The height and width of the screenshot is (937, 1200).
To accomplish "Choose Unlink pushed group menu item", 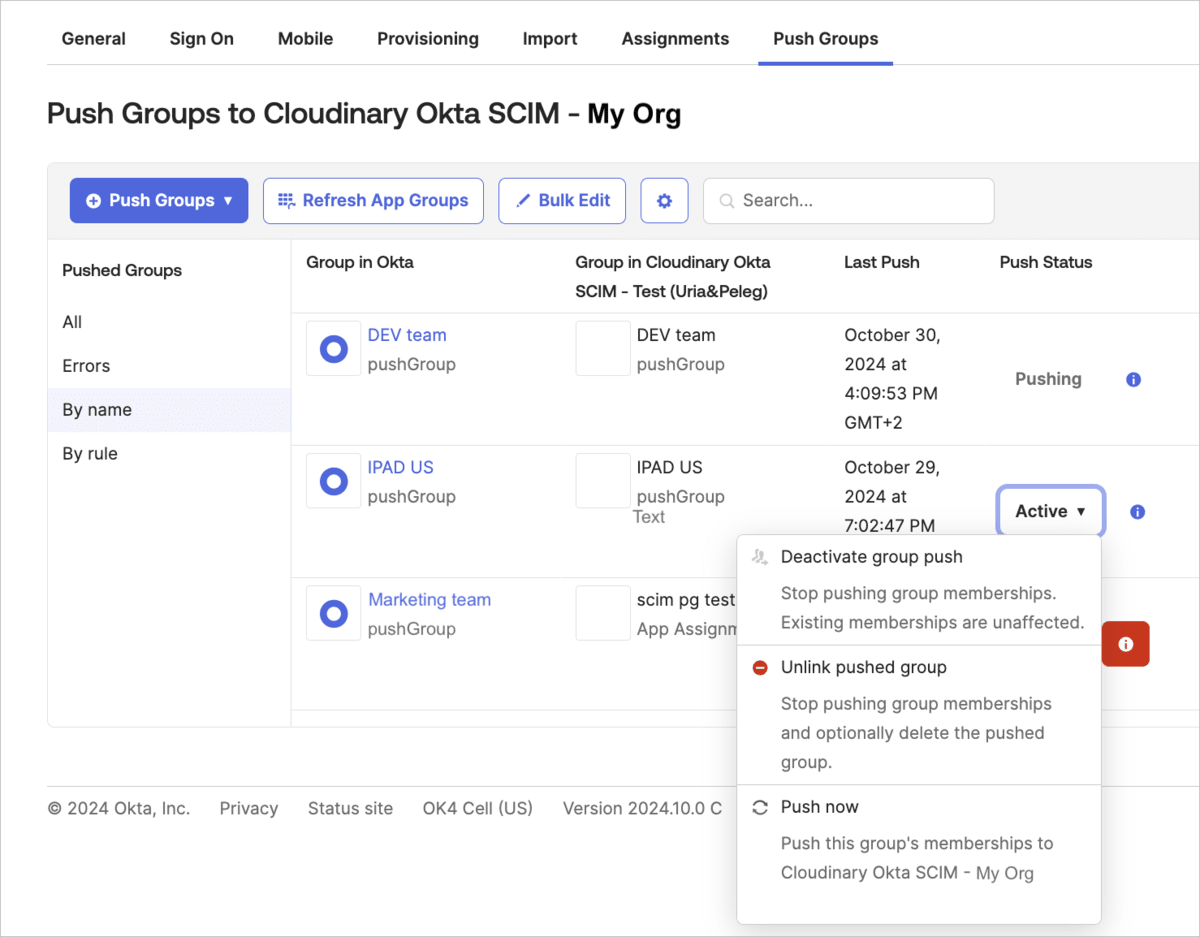I will 919,715.
